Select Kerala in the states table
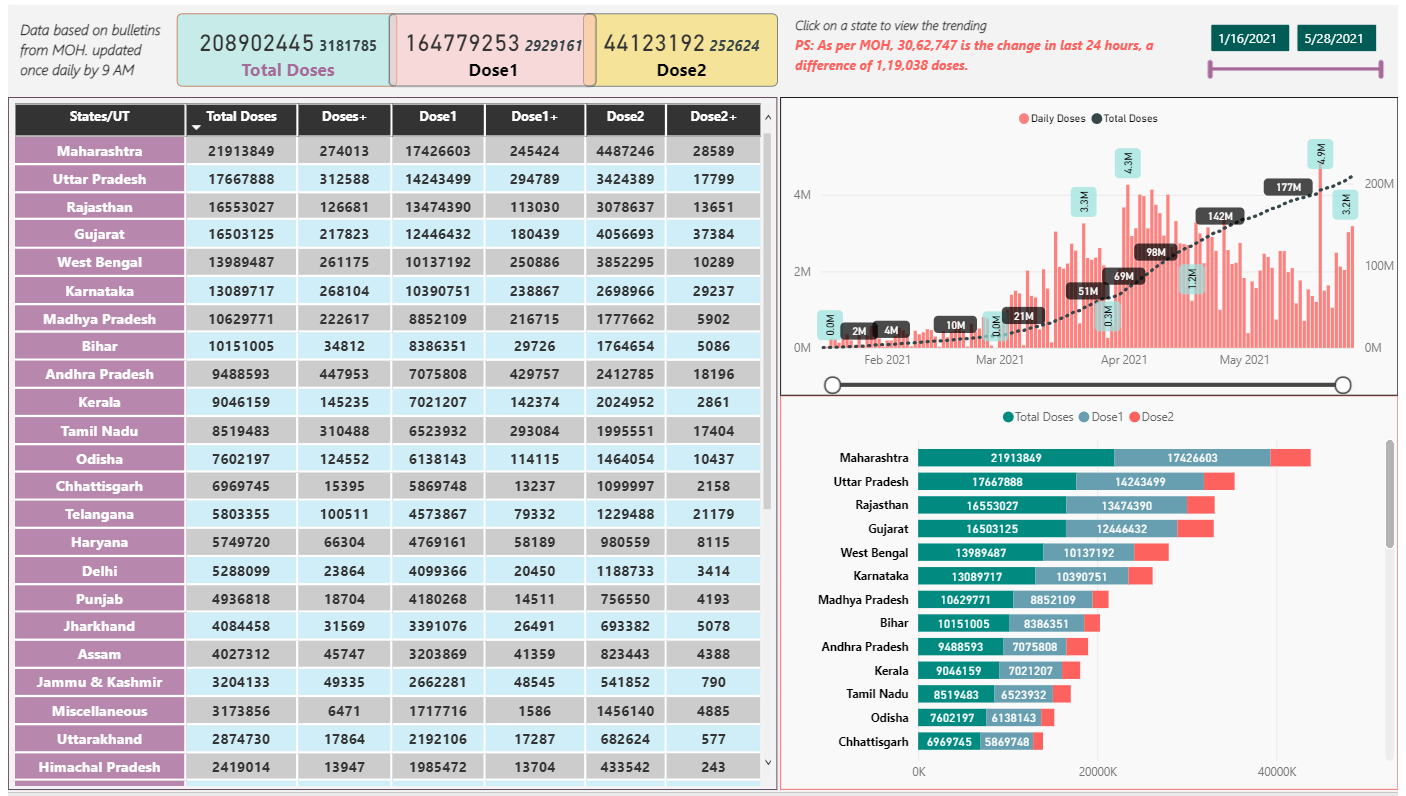Image resolution: width=1406 pixels, height=796 pixels. point(100,402)
